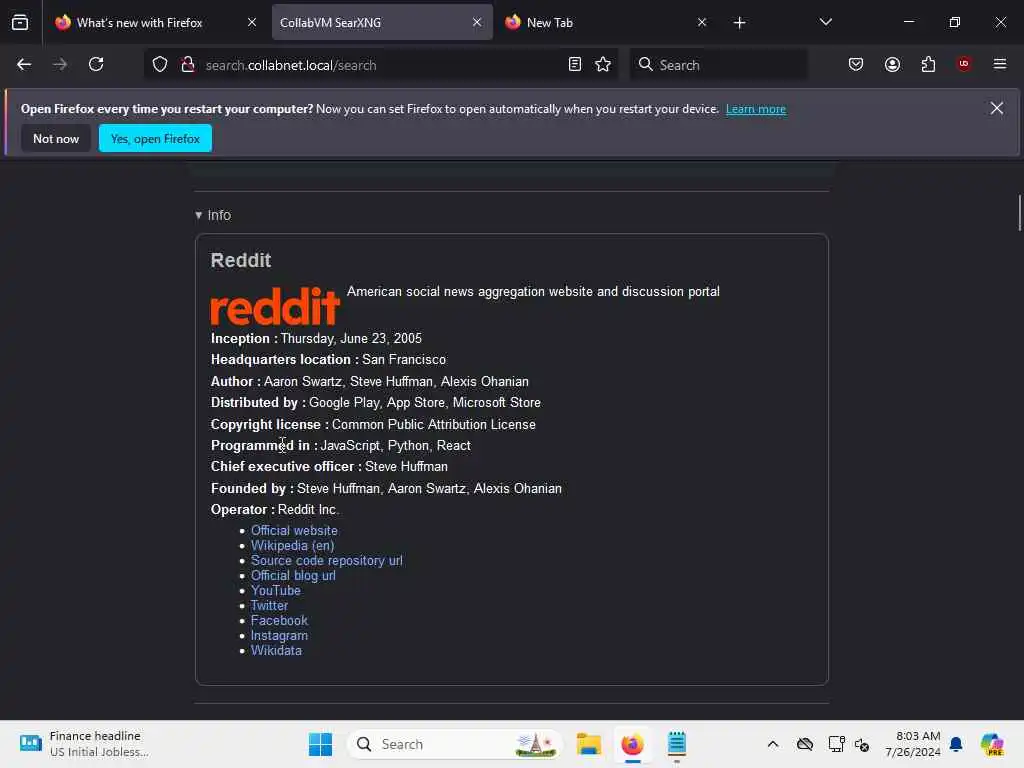Click text 'San Francisco' headquarters value
The height and width of the screenshot is (768, 1024).
click(x=404, y=360)
